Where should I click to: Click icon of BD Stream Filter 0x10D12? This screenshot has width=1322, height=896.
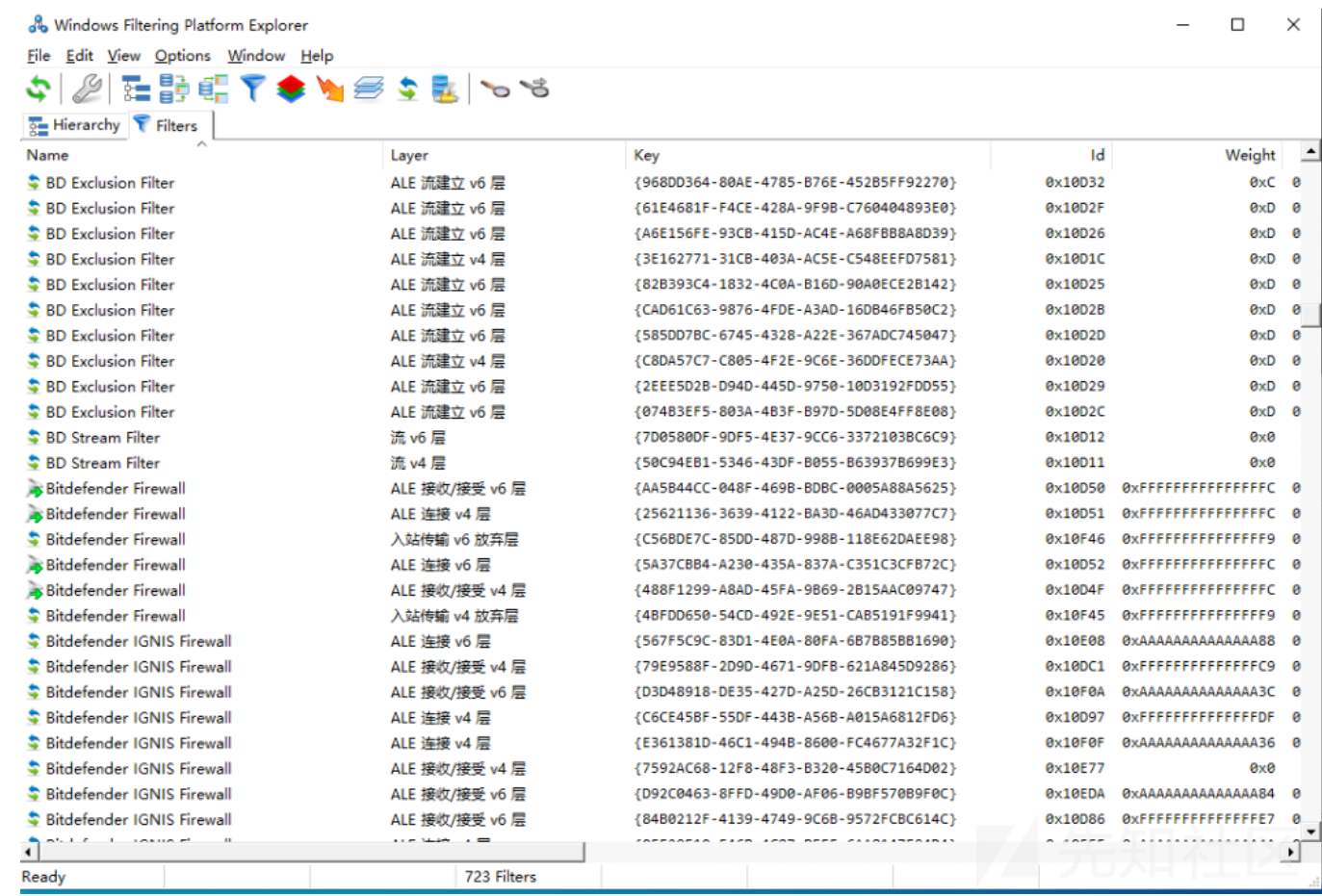(34, 437)
